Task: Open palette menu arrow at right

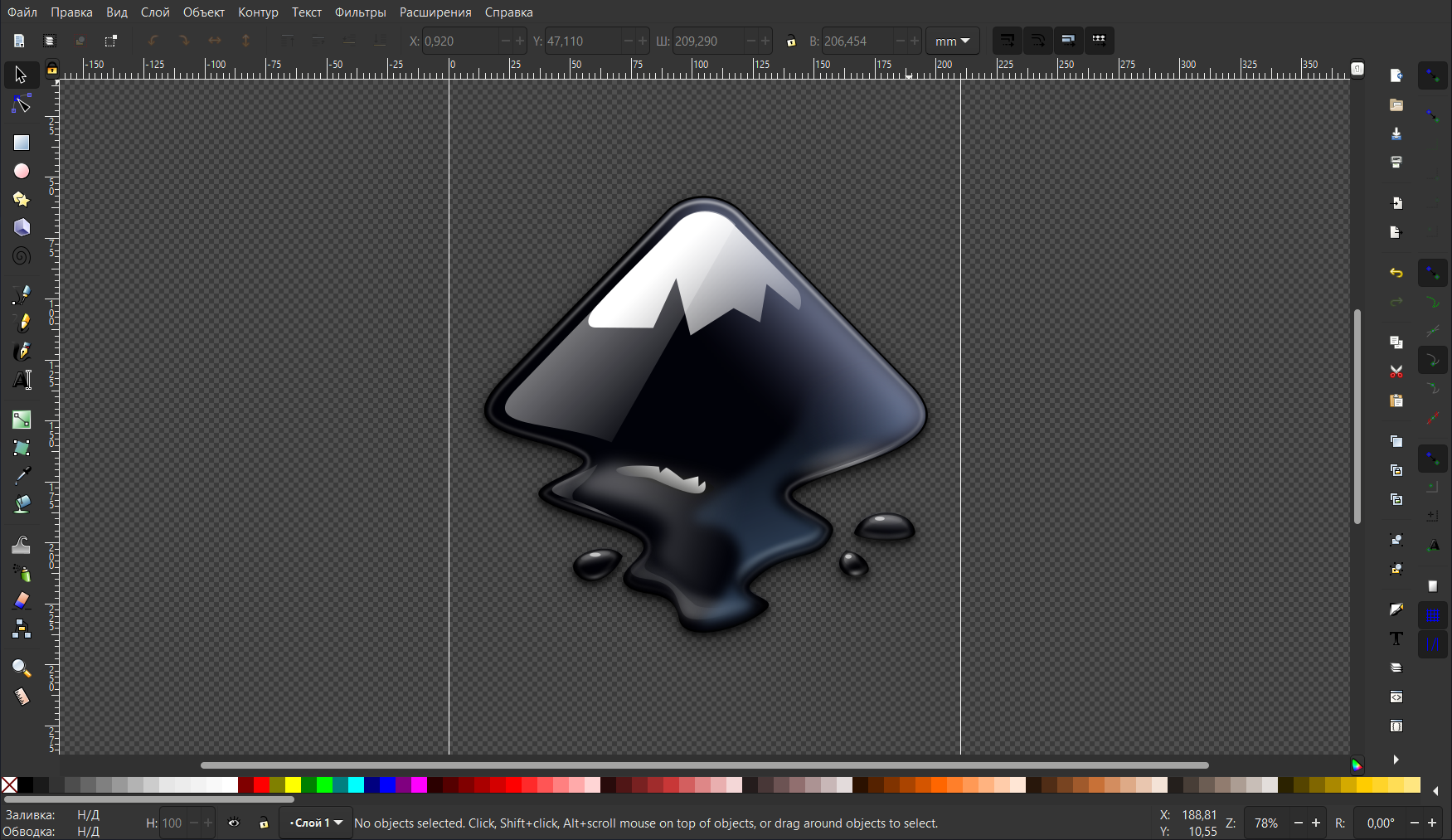Action: point(1436,791)
